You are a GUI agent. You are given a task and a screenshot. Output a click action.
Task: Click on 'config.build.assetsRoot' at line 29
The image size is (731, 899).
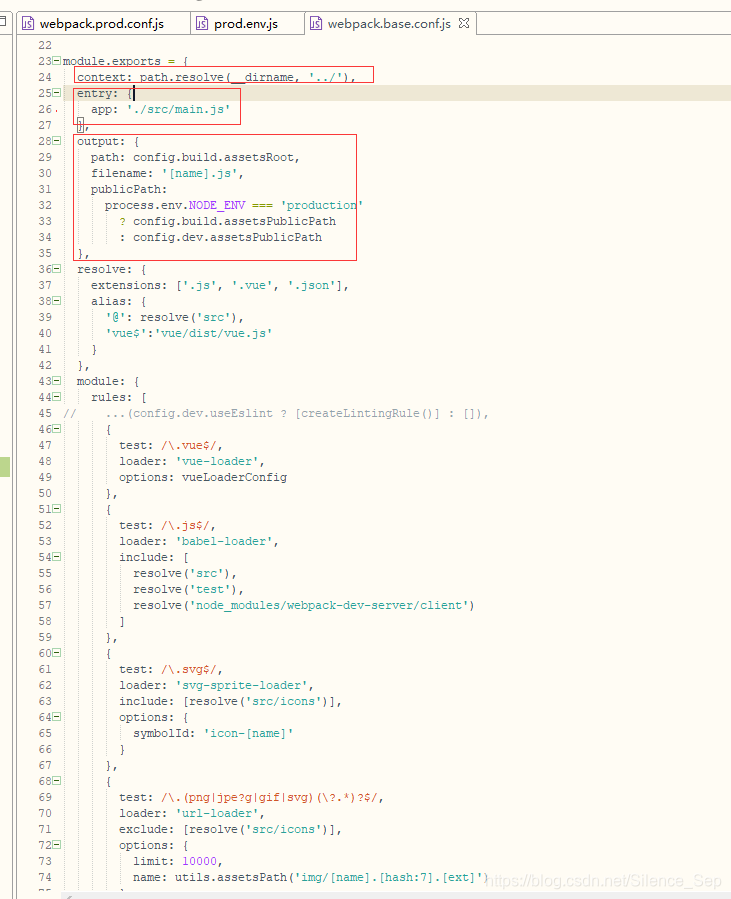213,157
